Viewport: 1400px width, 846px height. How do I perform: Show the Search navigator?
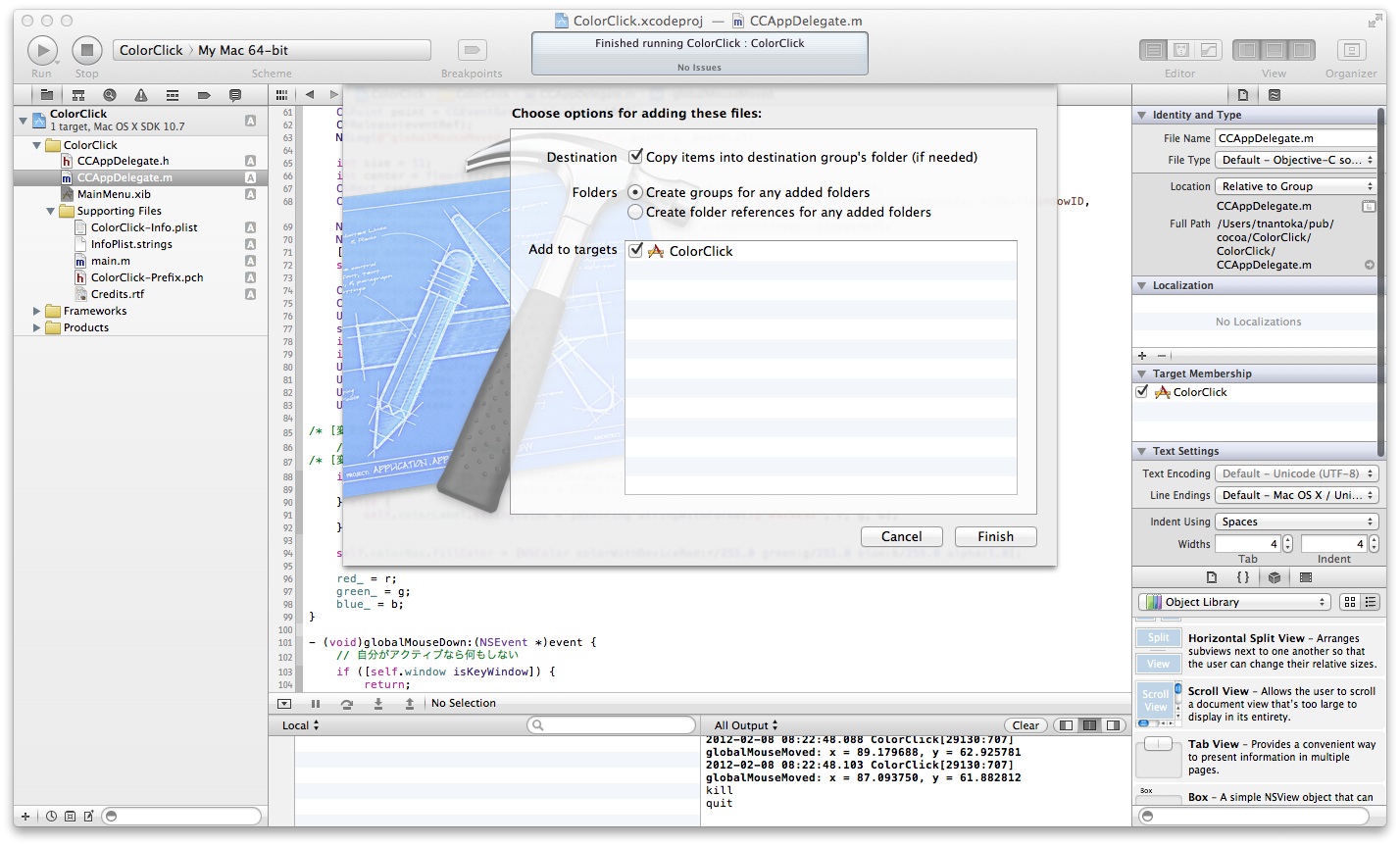110,95
